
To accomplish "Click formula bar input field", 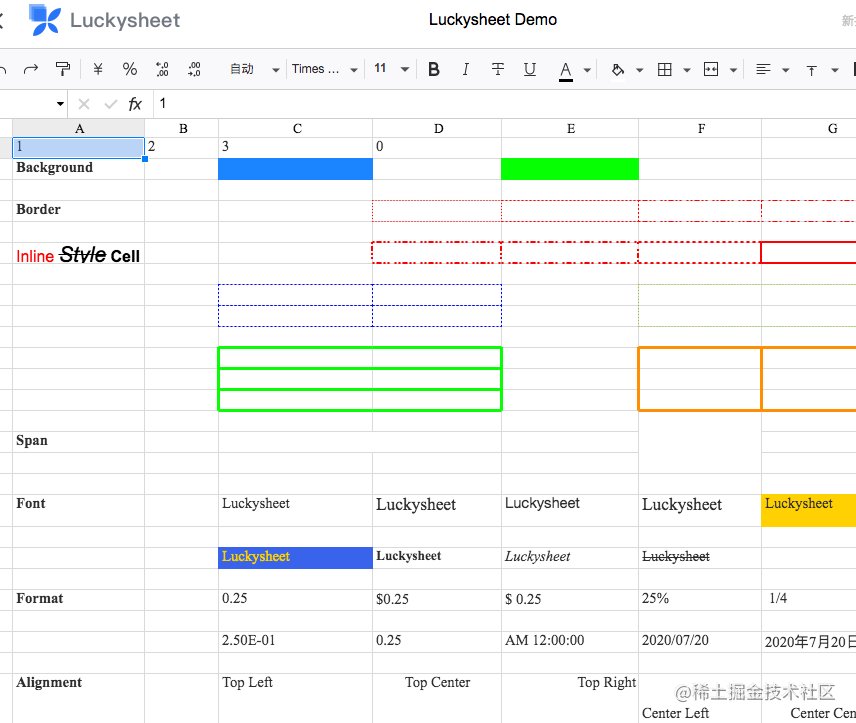I will click(505, 104).
